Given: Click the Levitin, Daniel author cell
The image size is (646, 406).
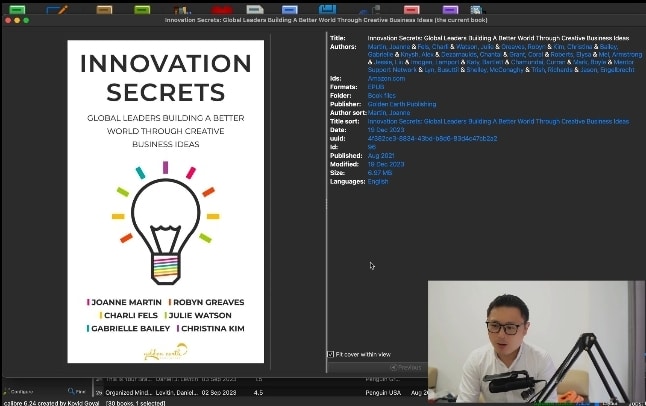Looking at the screenshot, I should pos(175,393).
